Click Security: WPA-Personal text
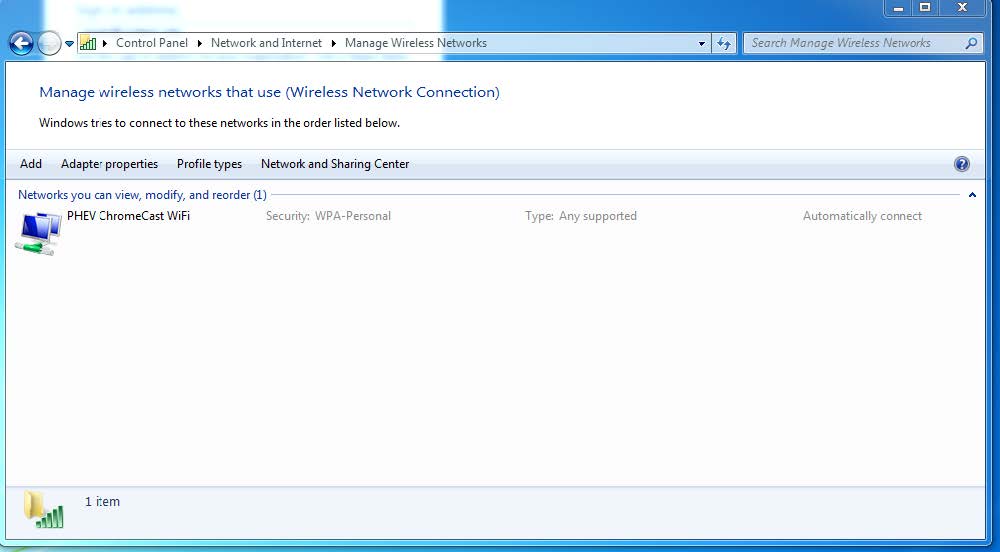This screenshot has height=552, width=1000. pyautogui.click(x=328, y=216)
